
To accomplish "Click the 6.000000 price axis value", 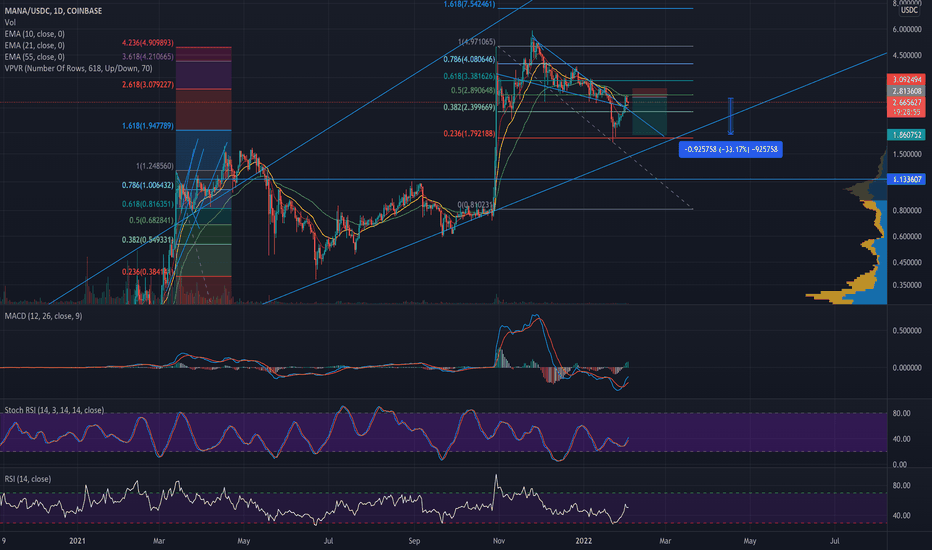I will click(x=907, y=29).
